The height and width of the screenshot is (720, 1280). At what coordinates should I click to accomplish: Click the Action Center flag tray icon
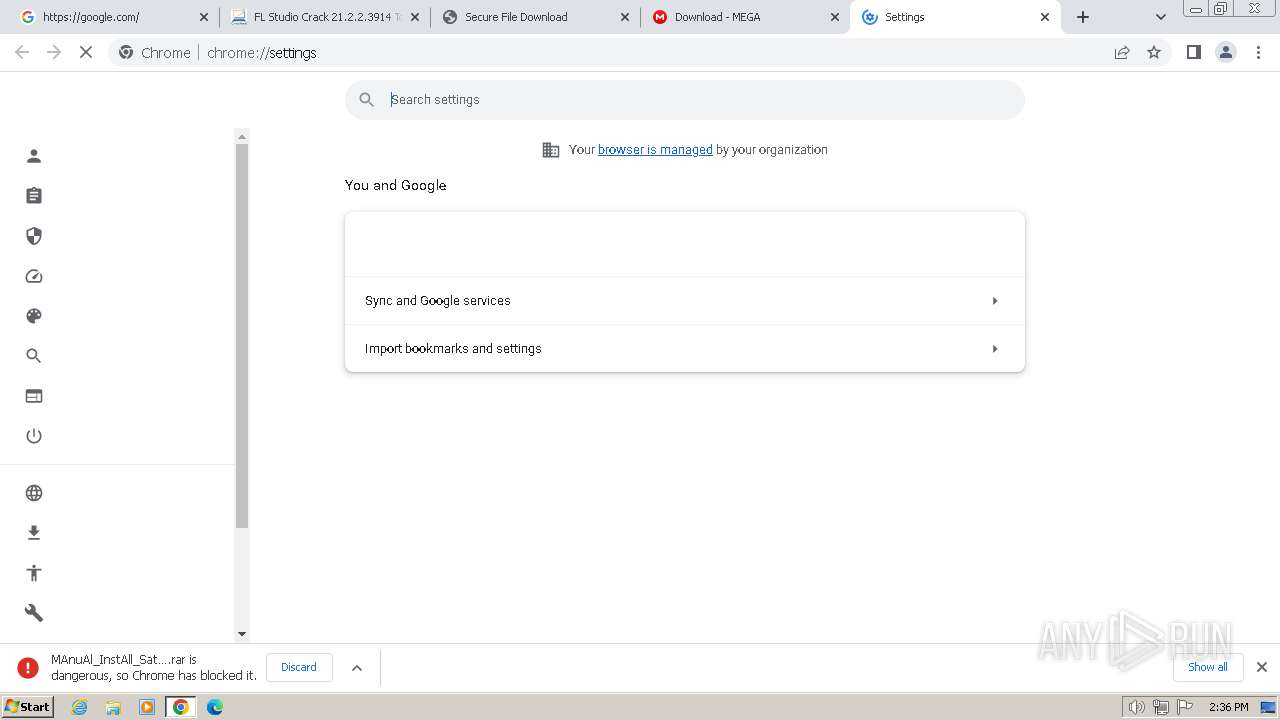1185,707
